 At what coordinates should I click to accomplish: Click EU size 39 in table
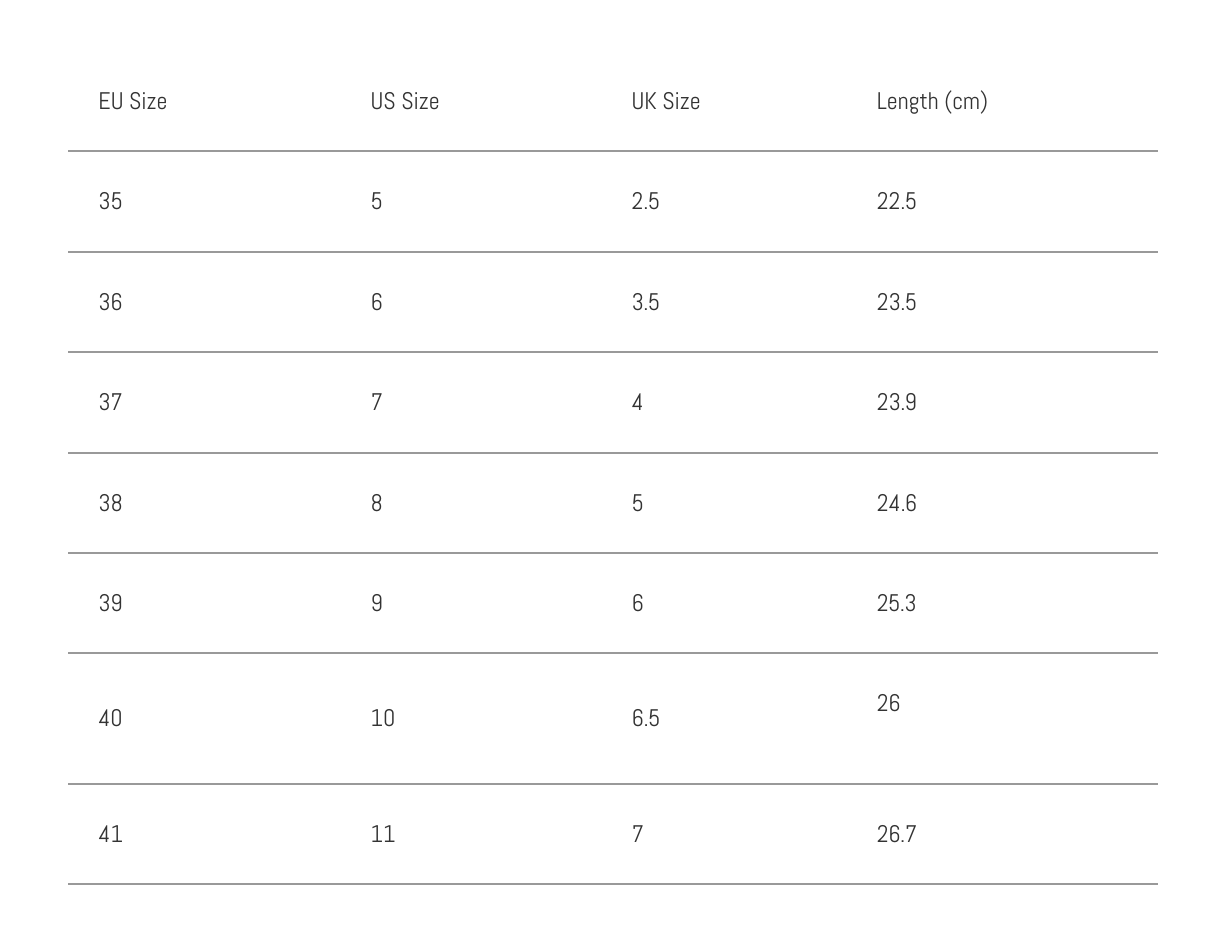point(110,603)
